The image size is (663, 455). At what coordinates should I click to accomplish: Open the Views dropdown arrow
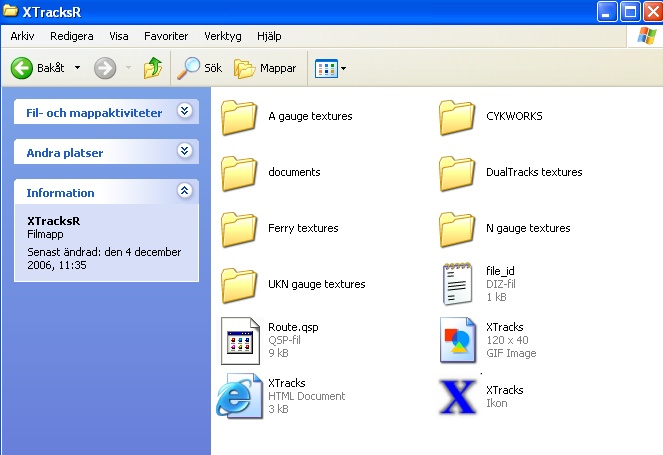point(343,69)
